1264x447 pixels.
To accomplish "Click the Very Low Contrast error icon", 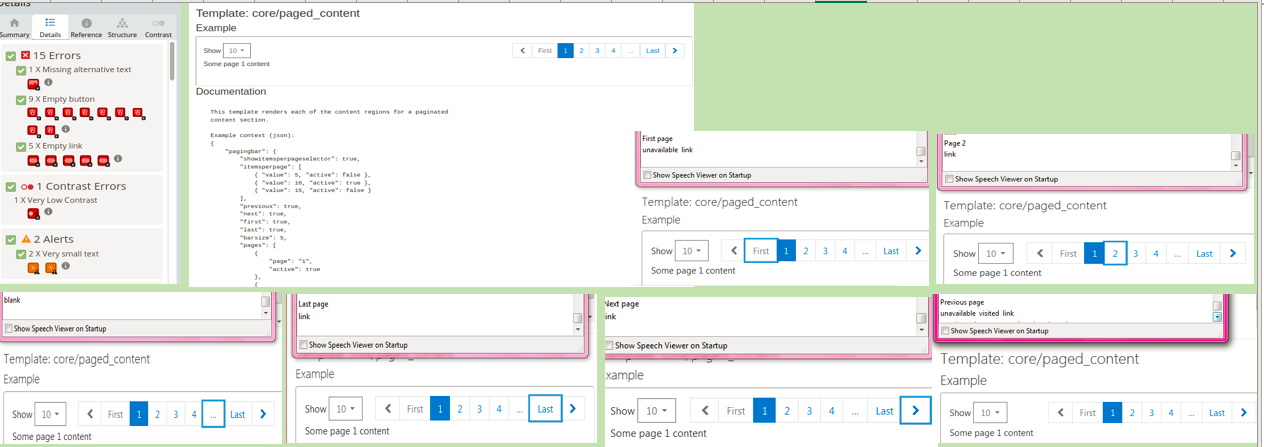I will [33, 213].
